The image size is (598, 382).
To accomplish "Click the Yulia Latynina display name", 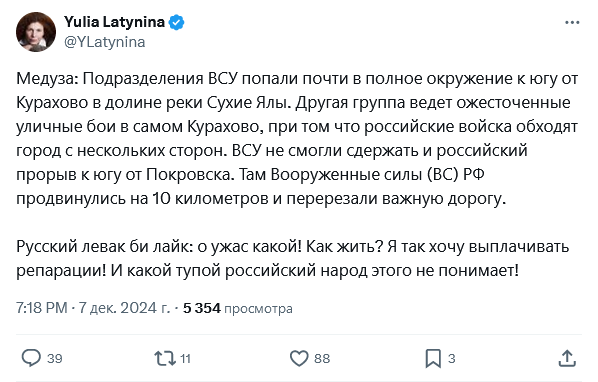I will 114,22.
